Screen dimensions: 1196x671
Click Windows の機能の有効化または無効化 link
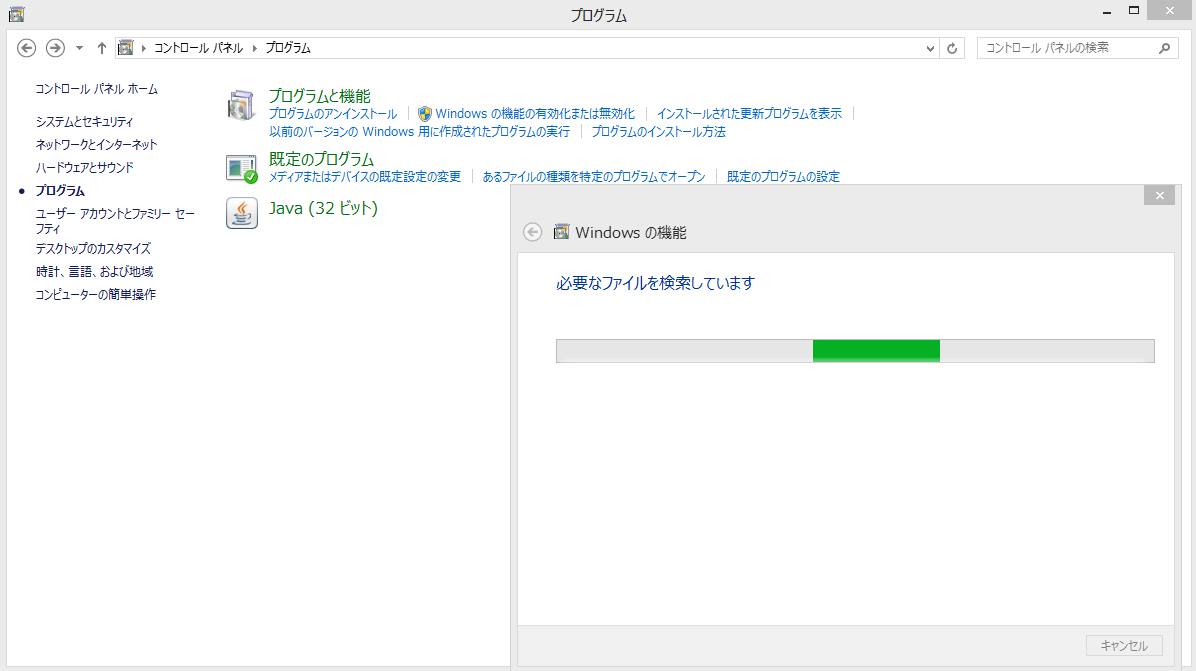(535, 114)
